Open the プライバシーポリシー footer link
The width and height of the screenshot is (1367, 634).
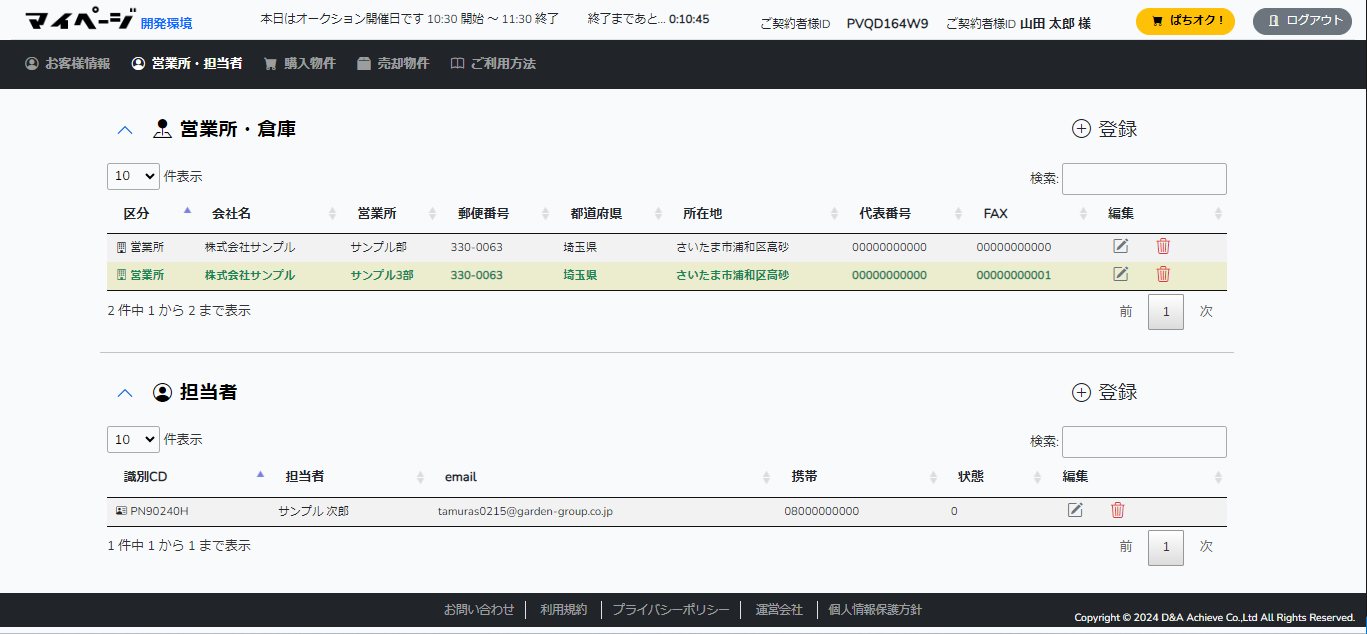coord(671,609)
